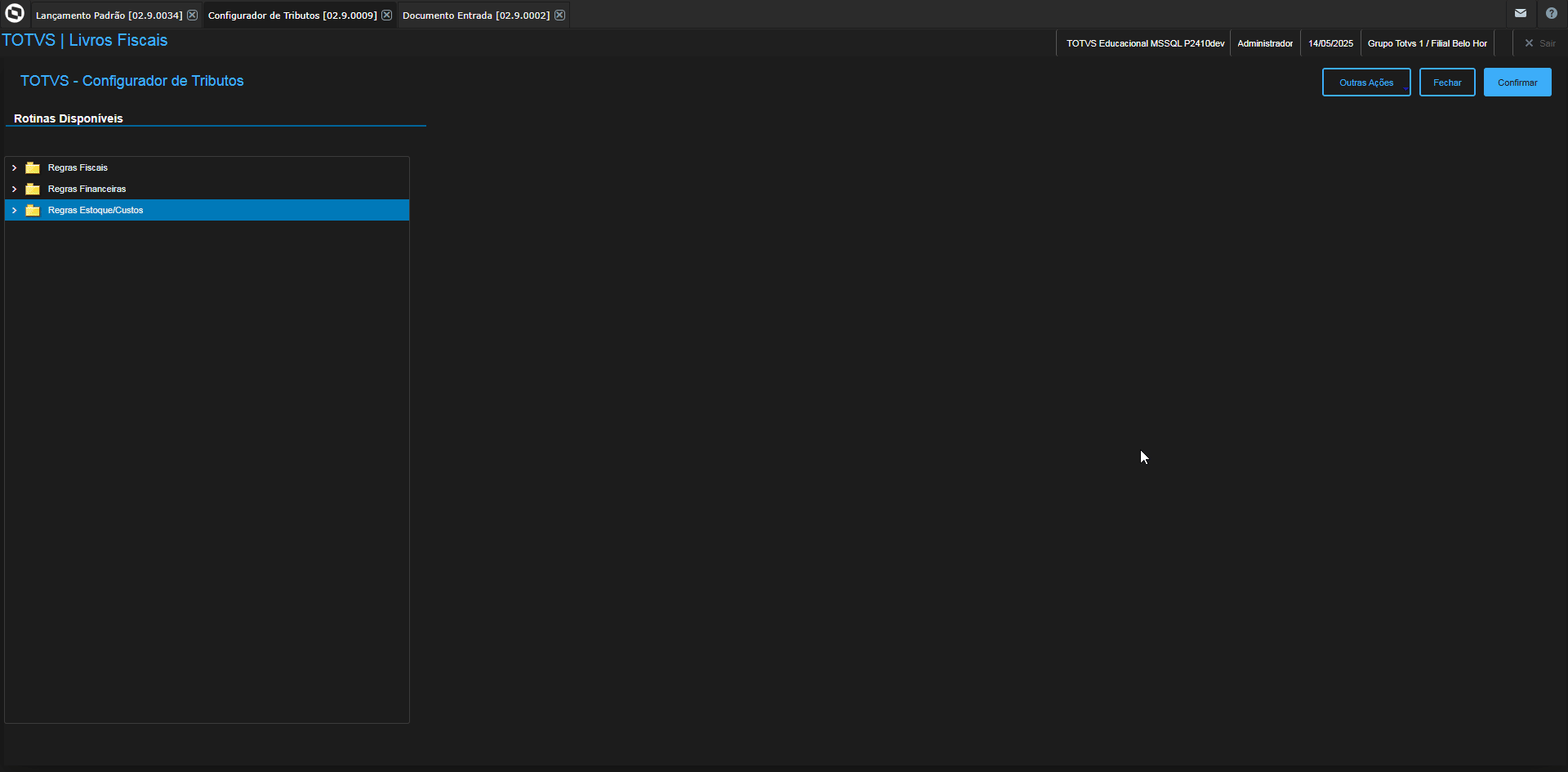Click the Sair exit button
The height and width of the screenshot is (772, 1568).
[x=1540, y=43]
